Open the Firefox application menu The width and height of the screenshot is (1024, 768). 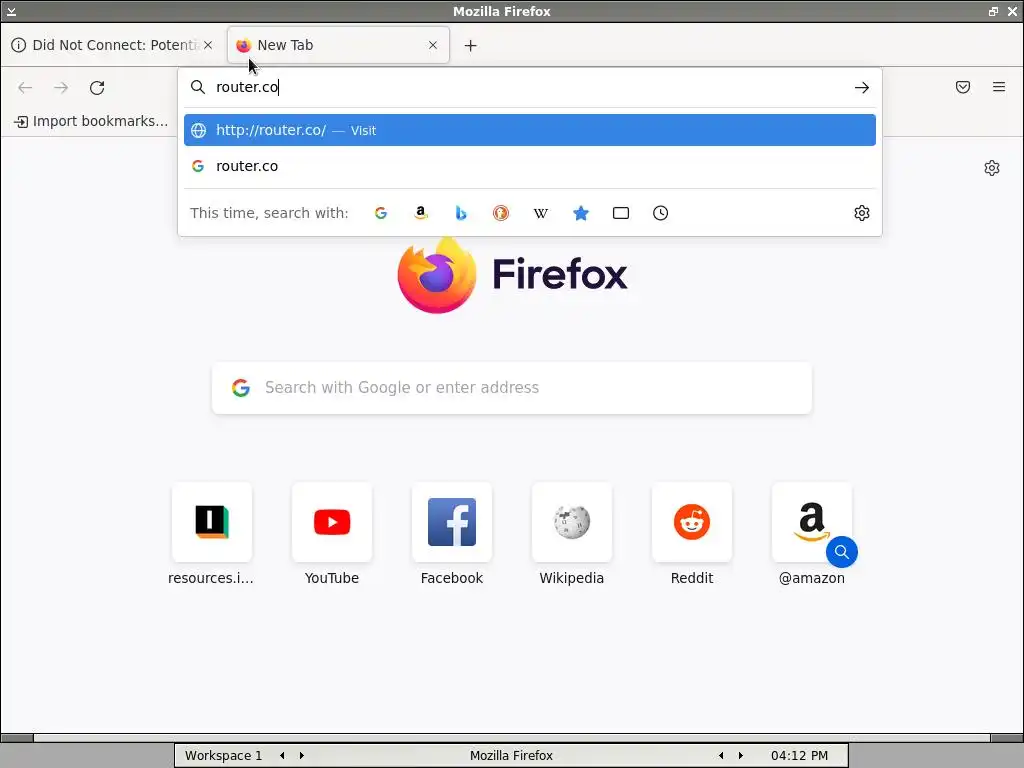(999, 87)
